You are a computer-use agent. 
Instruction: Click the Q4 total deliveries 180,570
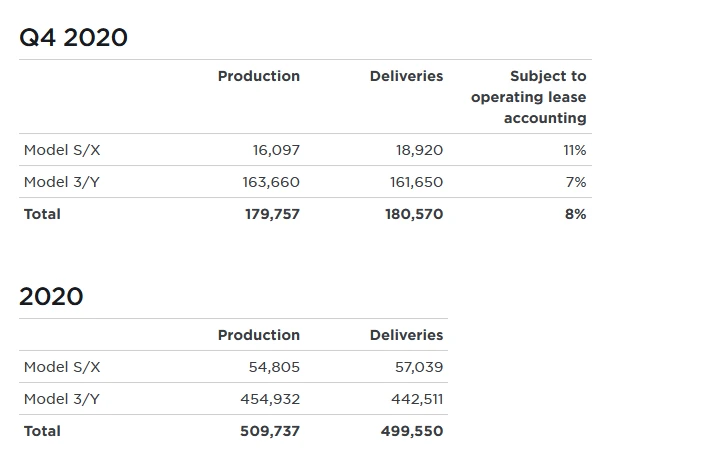(x=414, y=214)
